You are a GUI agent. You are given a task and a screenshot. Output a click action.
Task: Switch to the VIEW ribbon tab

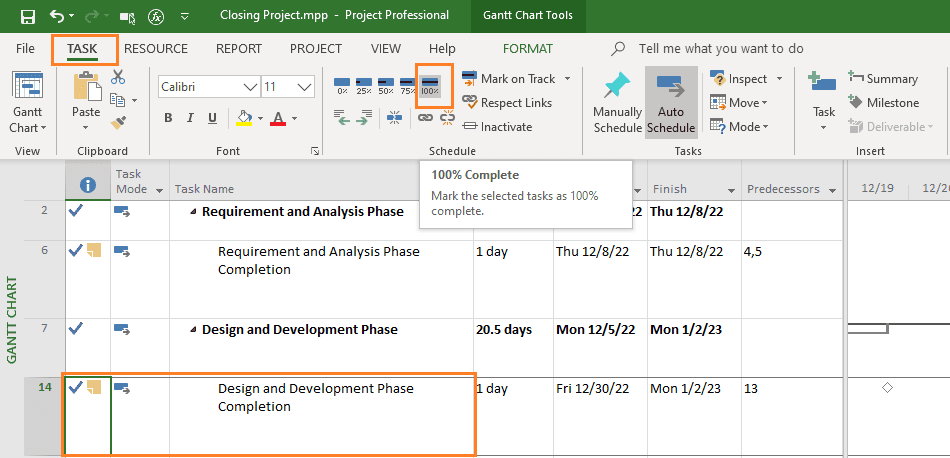[386, 48]
